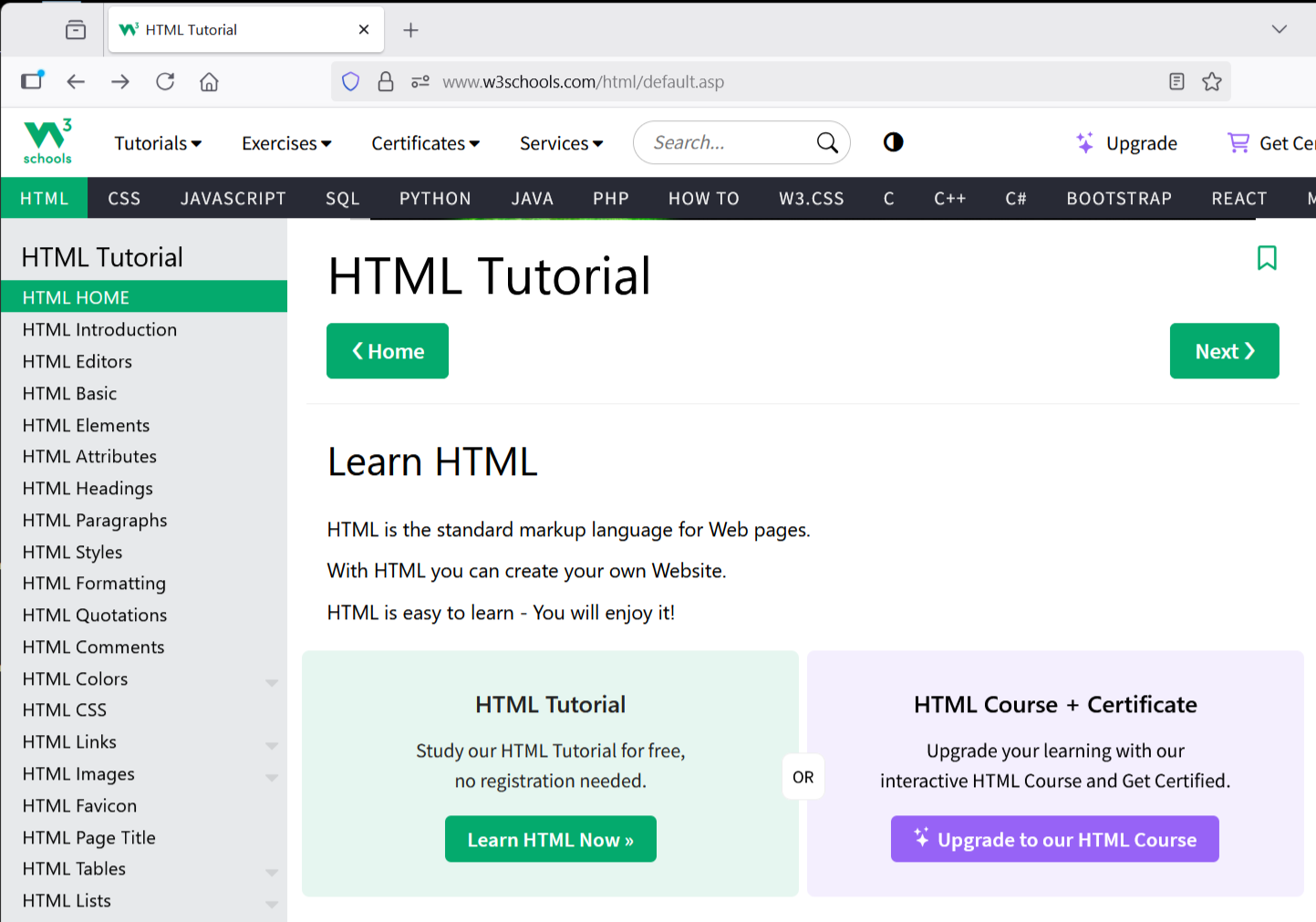Open HTML Formatting in sidebar
This screenshot has height=922, width=1316.
[143, 583]
